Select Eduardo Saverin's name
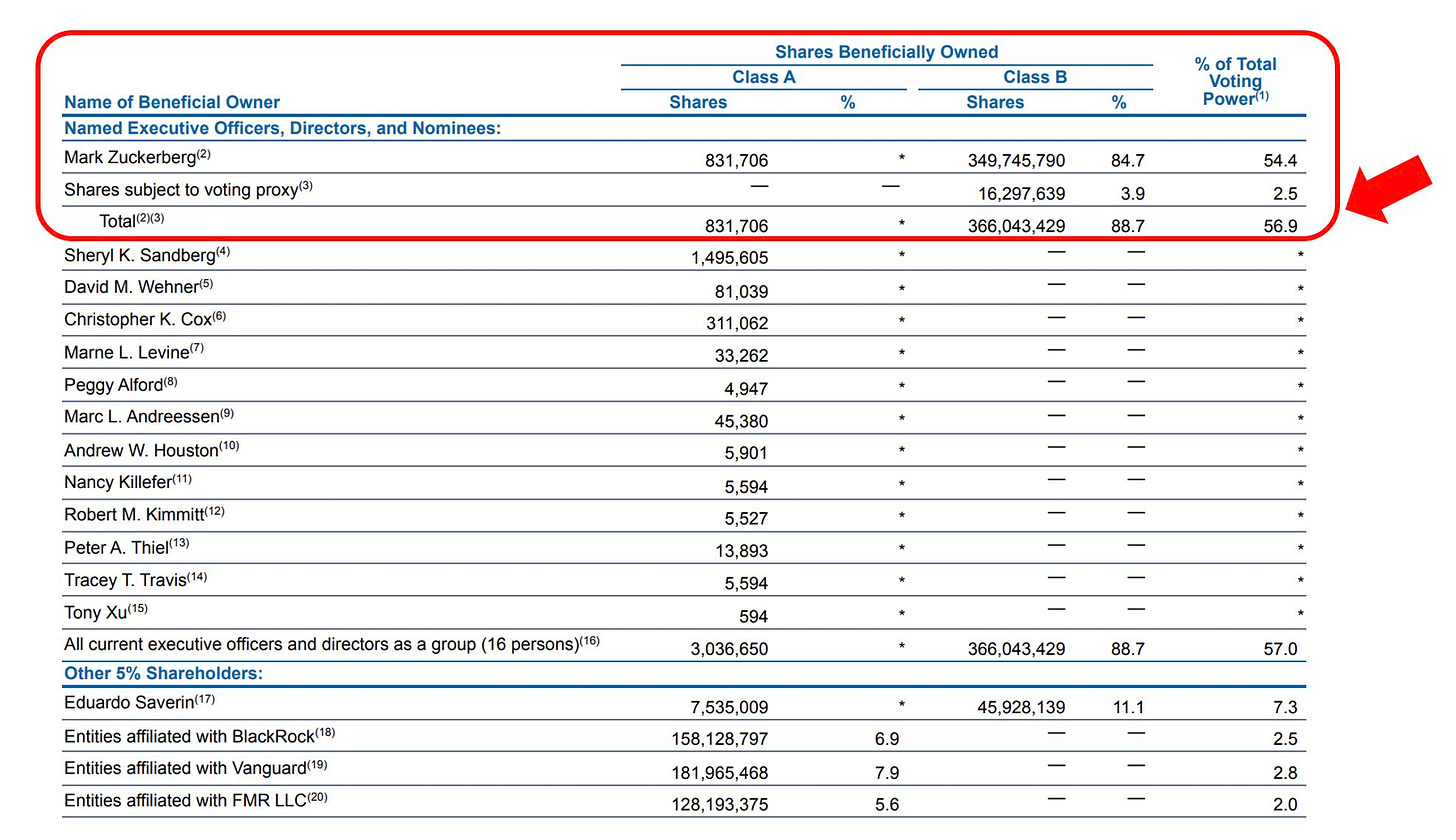Viewport: 1456px width, 840px height. click(x=139, y=703)
